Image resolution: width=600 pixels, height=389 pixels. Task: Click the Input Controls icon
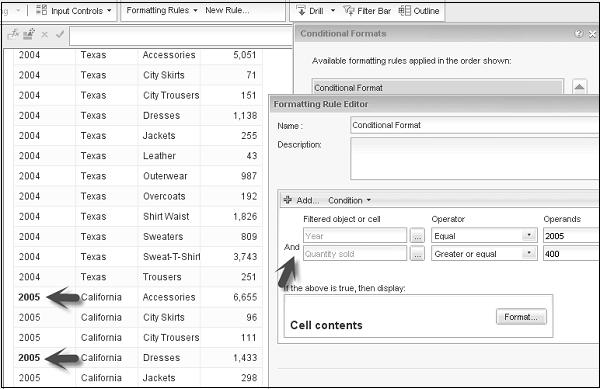41,10
